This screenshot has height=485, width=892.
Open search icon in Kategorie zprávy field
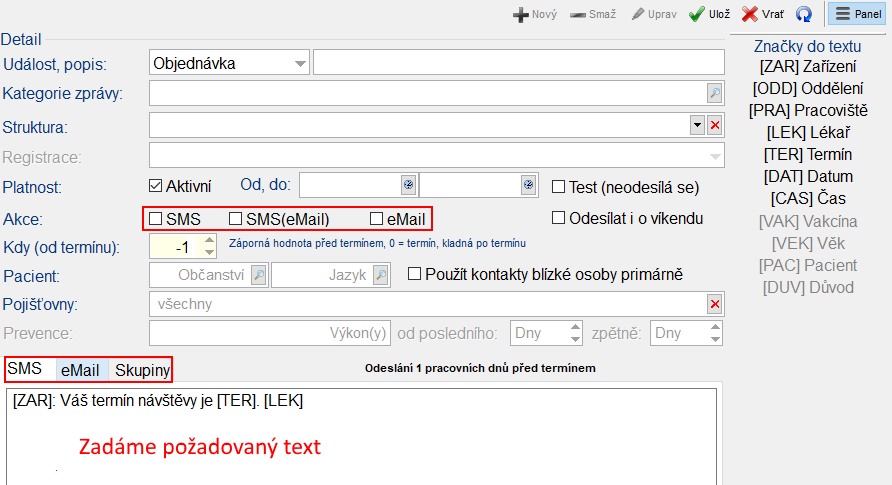[714, 93]
